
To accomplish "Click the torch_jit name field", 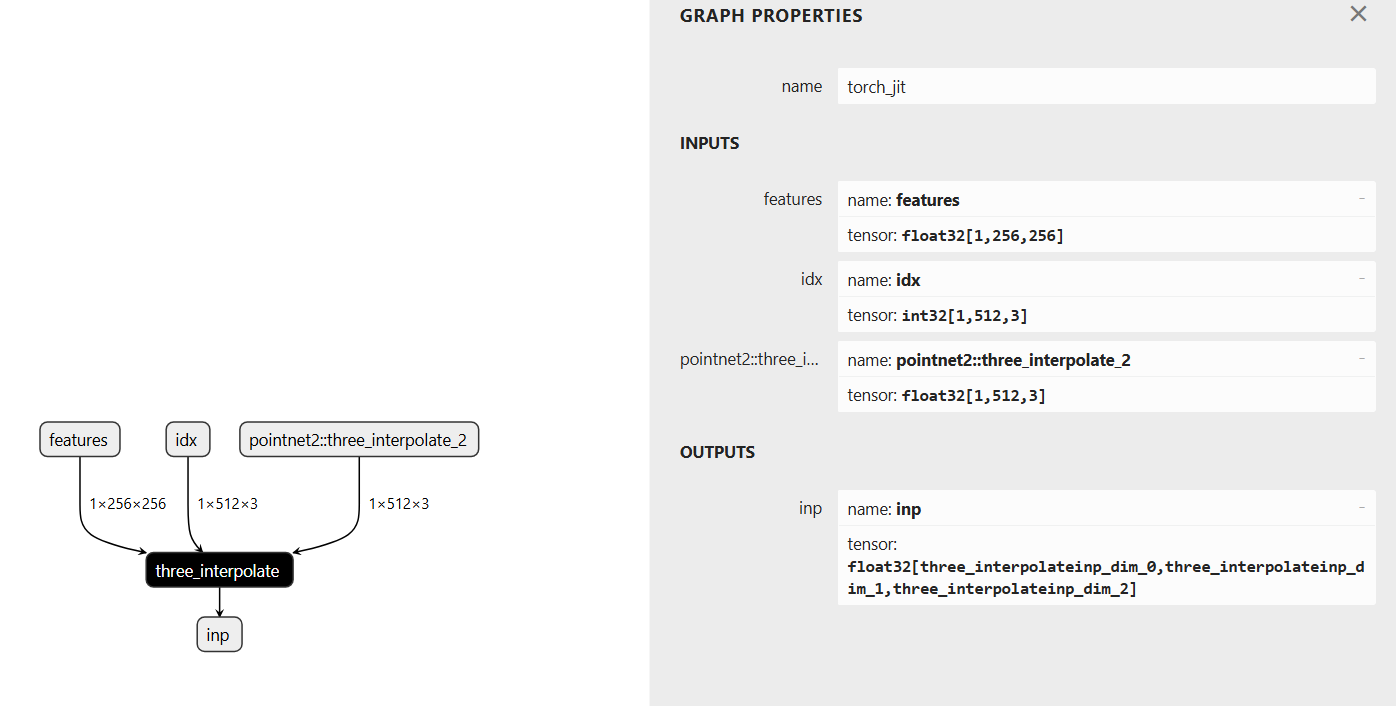I will click(1106, 86).
